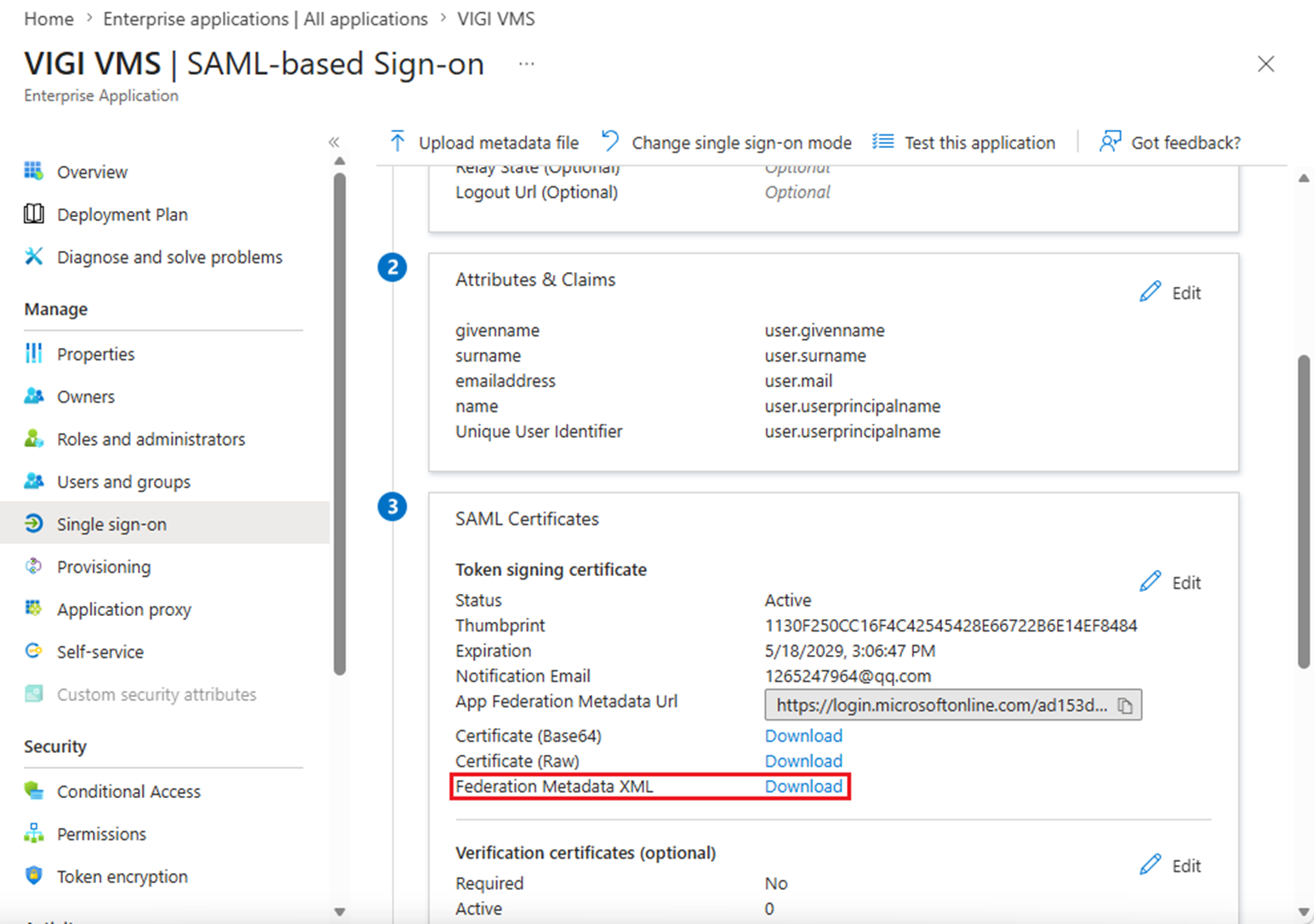Click the Got feedback person icon
The width and height of the screenshot is (1314, 924).
coord(1110,141)
